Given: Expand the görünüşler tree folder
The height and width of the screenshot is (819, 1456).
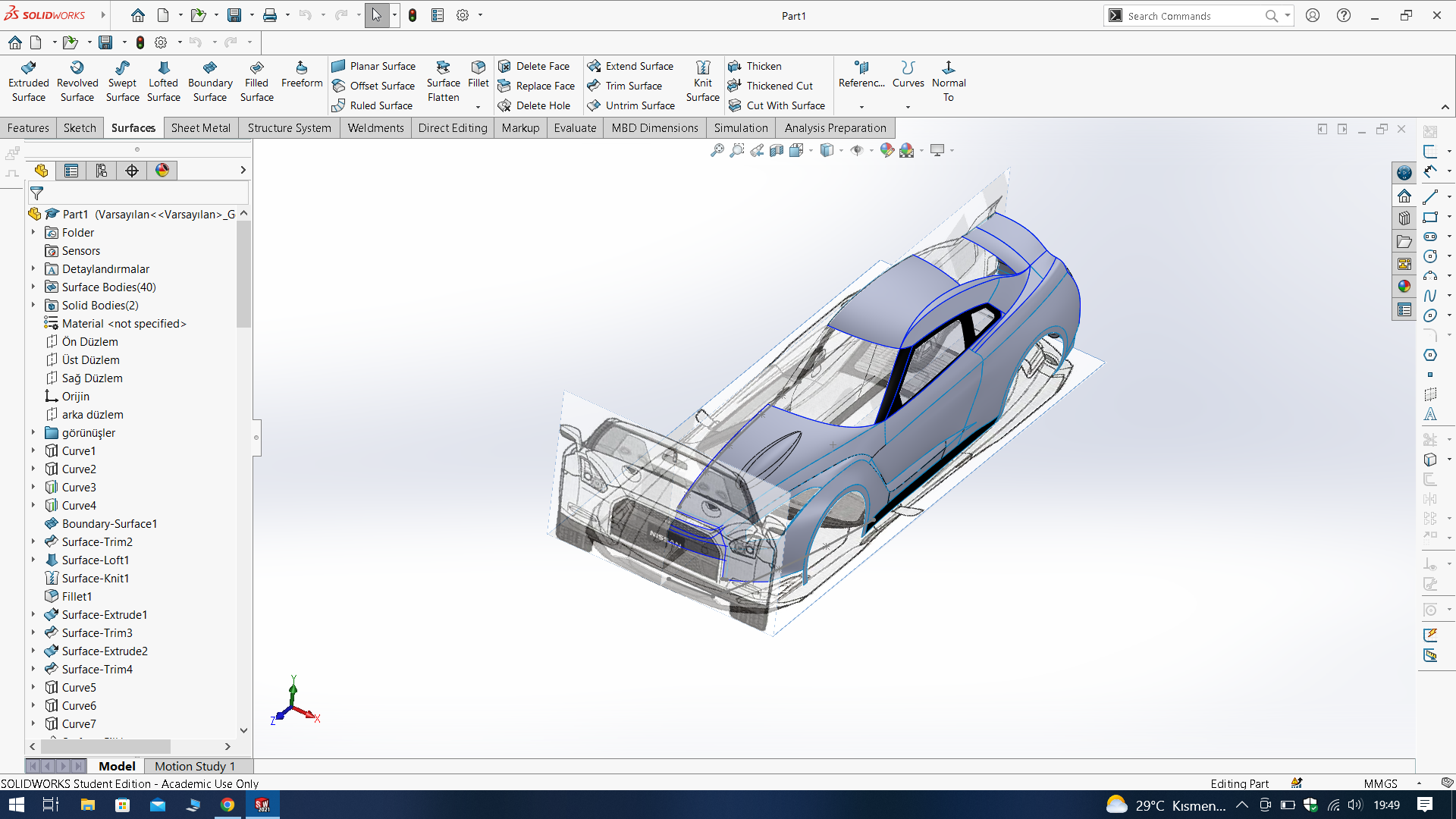Looking at the screenshot, I should coord(34,432).
